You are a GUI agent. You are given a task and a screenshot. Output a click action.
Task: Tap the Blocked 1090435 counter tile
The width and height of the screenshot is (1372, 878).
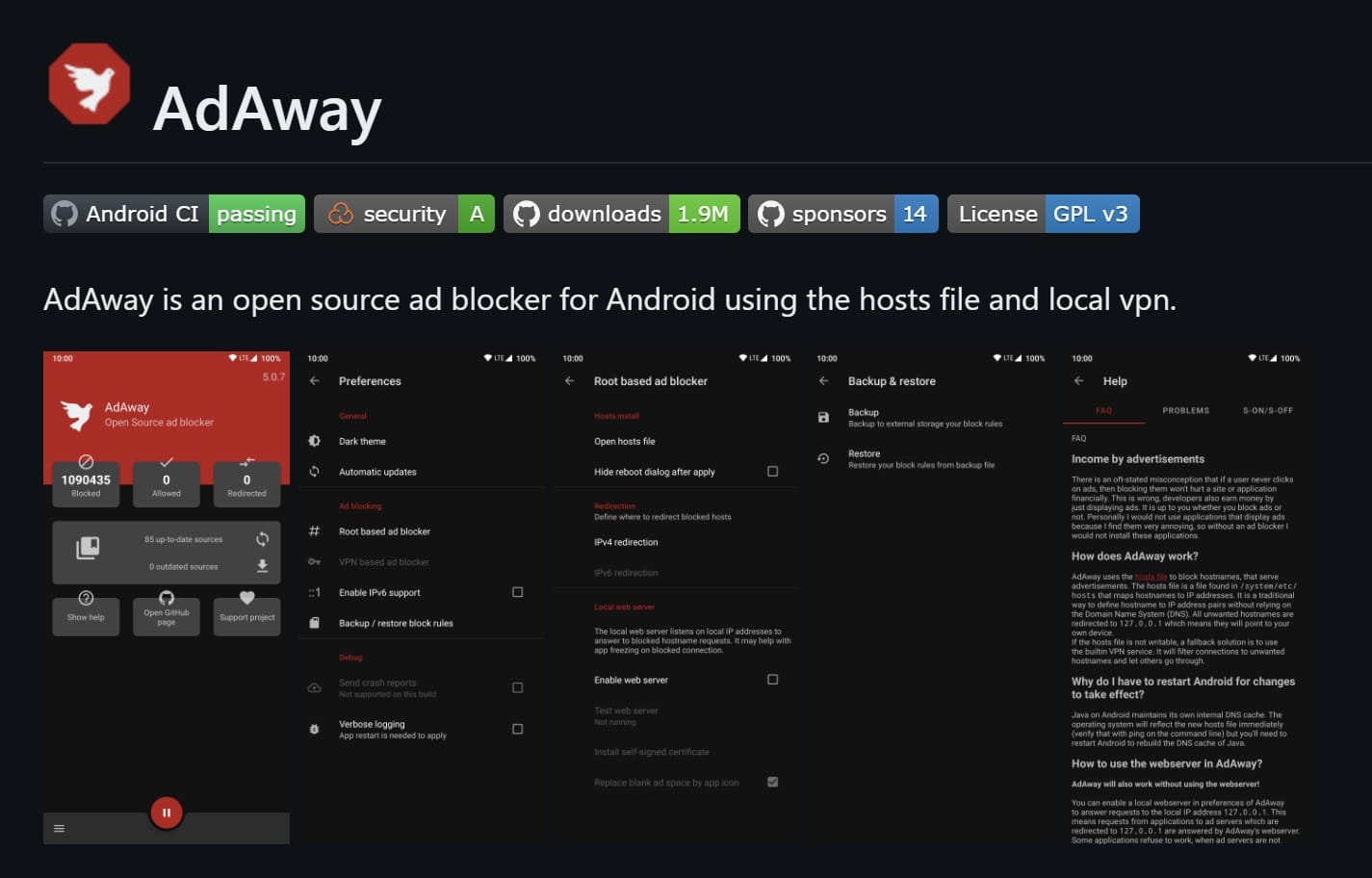(86, 480)
